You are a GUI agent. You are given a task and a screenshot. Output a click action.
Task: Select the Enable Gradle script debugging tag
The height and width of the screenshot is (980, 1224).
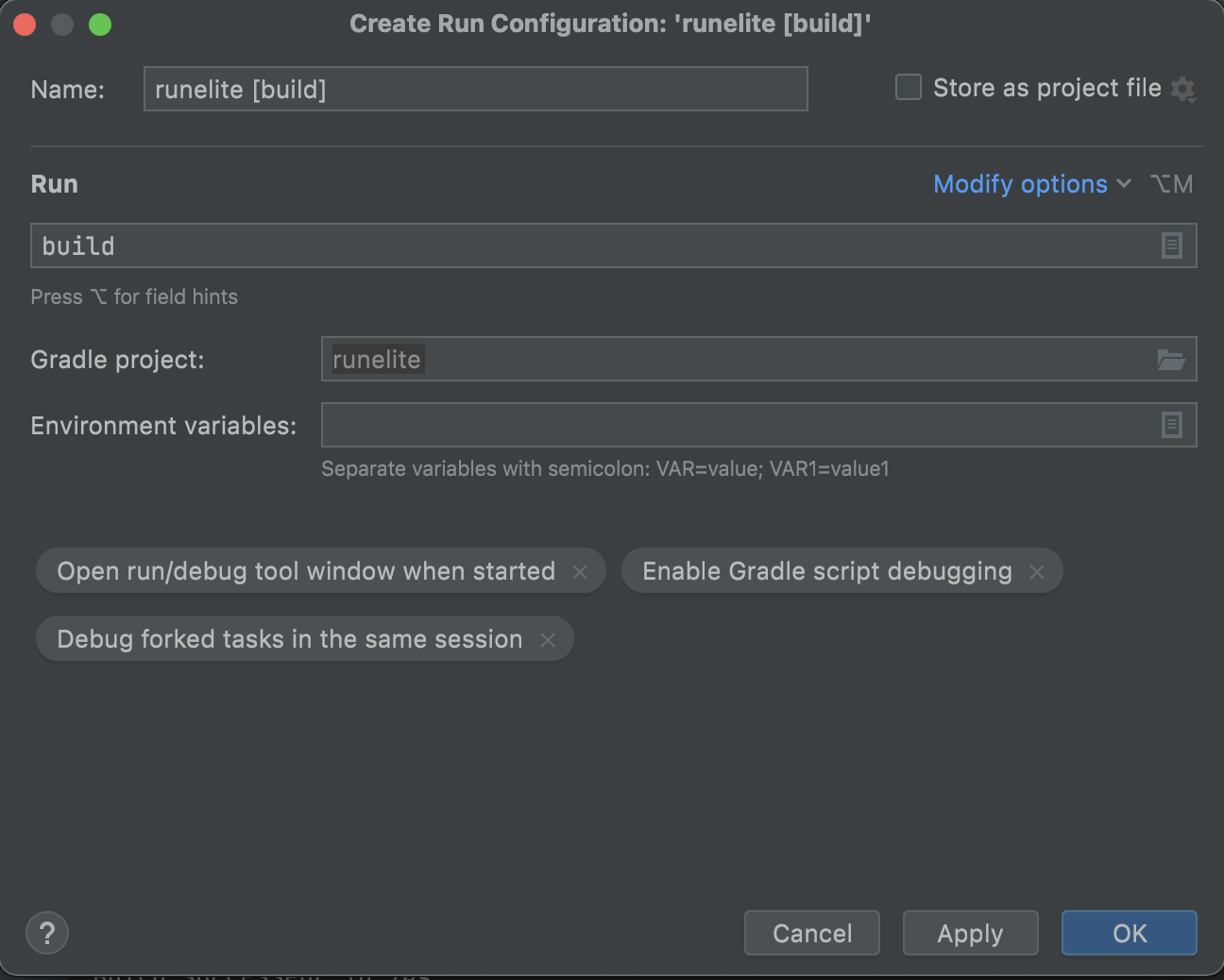826,571
